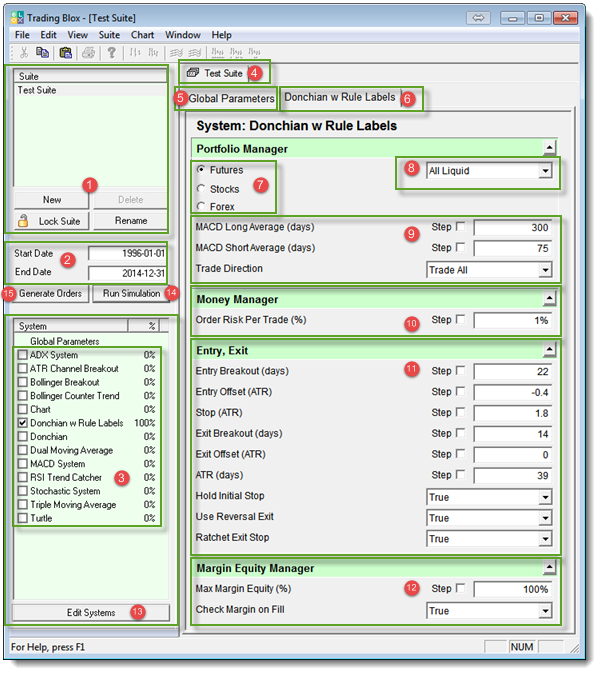The width and height of the screenshot is (601, 675).
Task: Check the Dual Moving Average system
Action: (x=22, y=450)
